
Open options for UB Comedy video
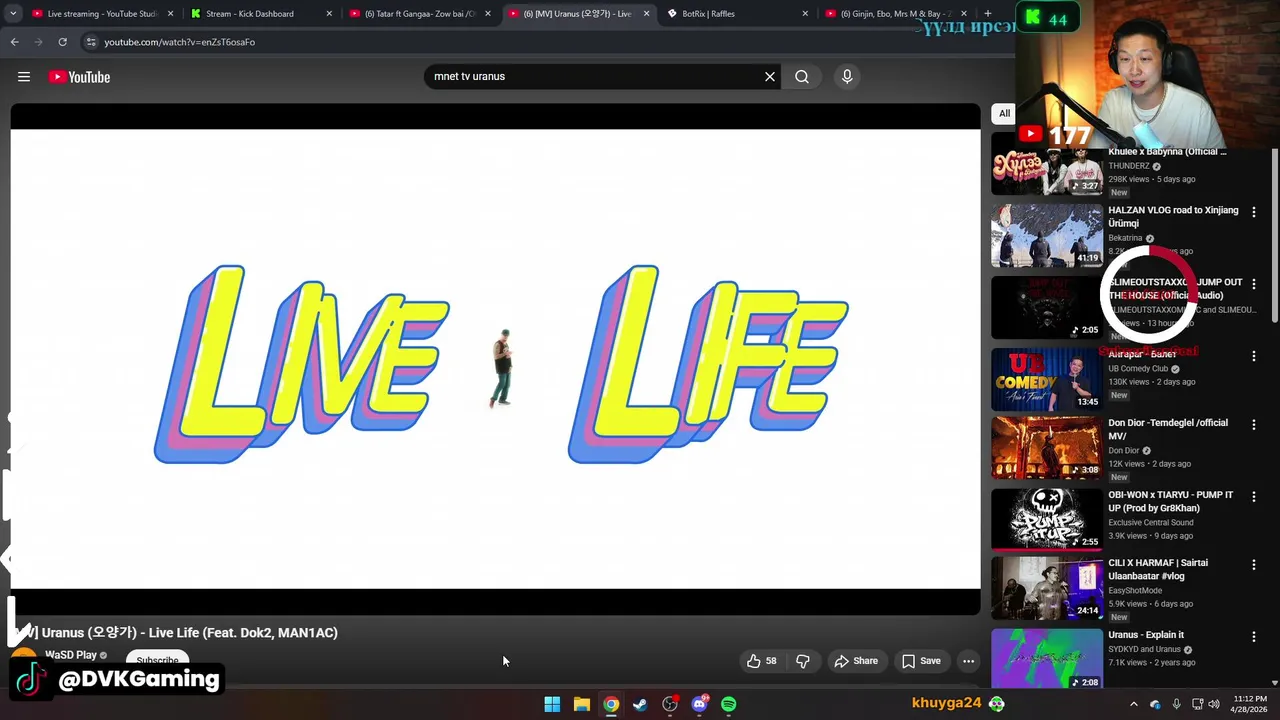(x=1254, y=356)
